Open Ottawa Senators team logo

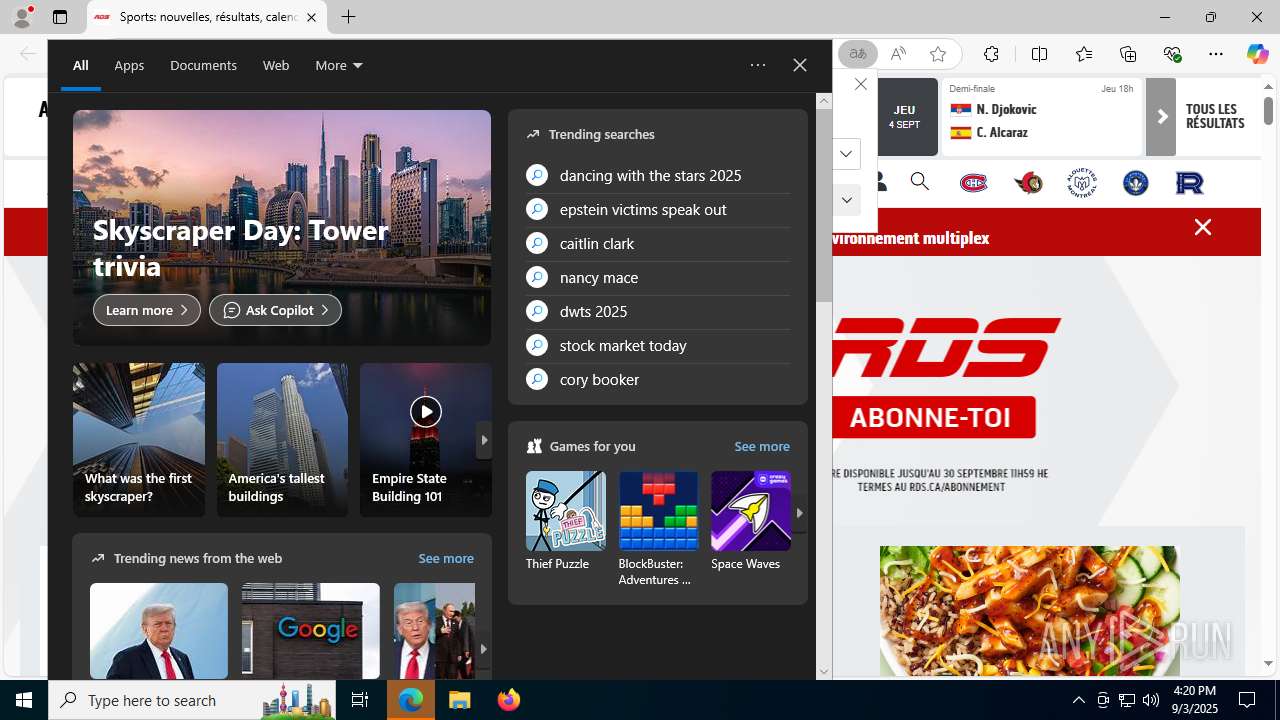click(x=1028, y=183)
